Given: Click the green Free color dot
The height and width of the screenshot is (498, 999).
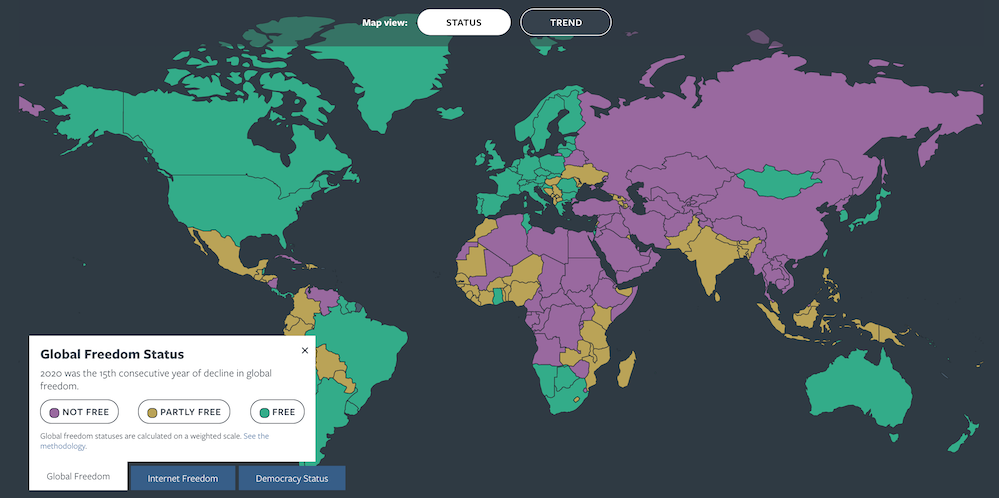Looking at the screenshot, I should tap(264, 411).
